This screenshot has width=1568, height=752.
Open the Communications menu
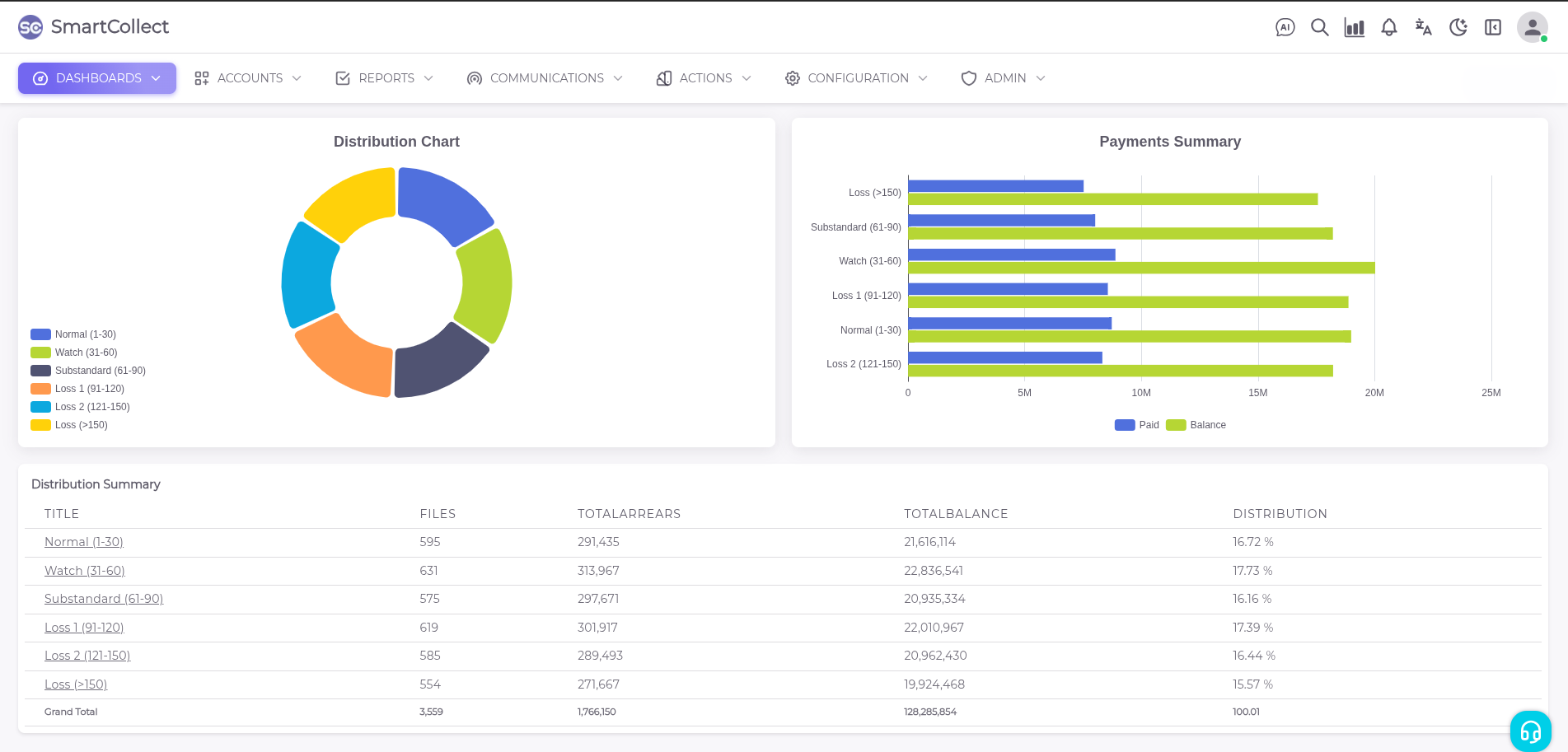[x=544, y=78]
